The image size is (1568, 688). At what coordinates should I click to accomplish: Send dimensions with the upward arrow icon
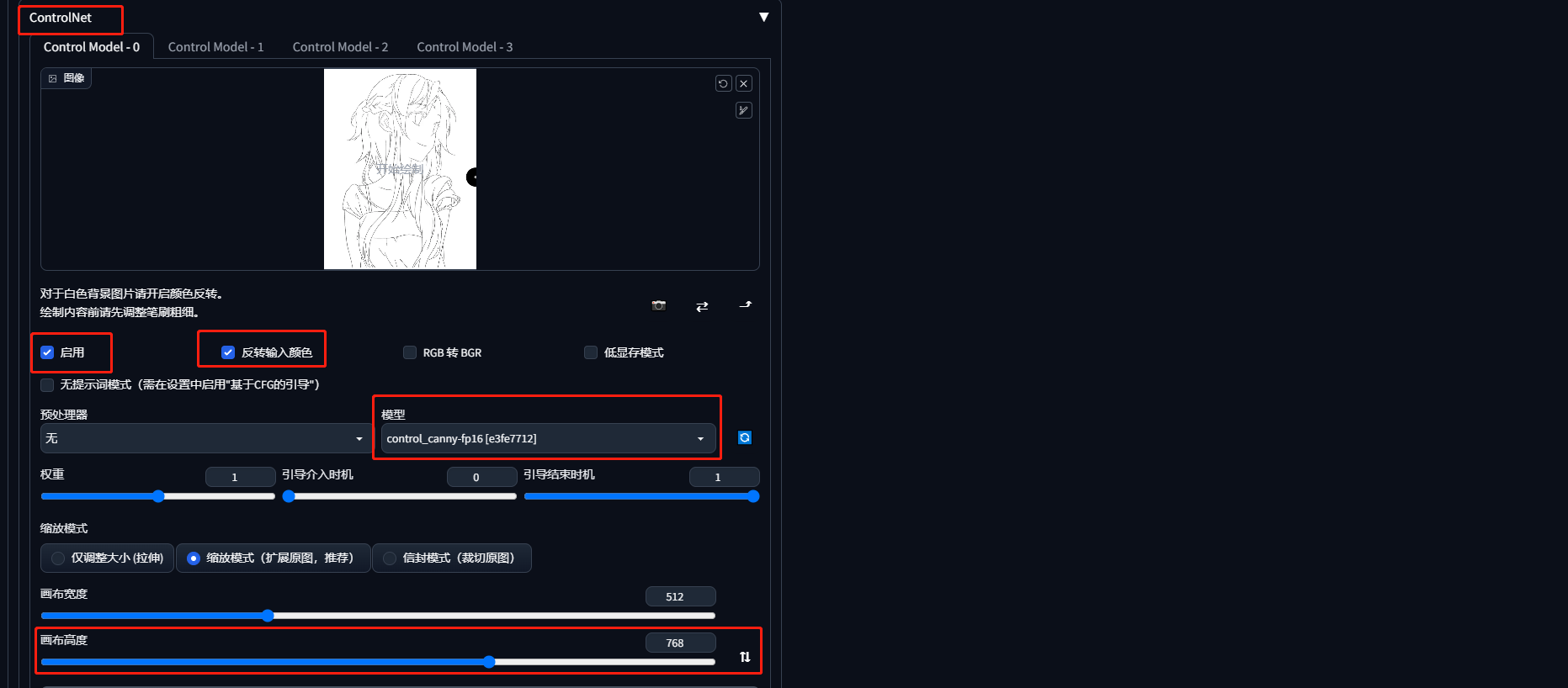click(746, 305)
